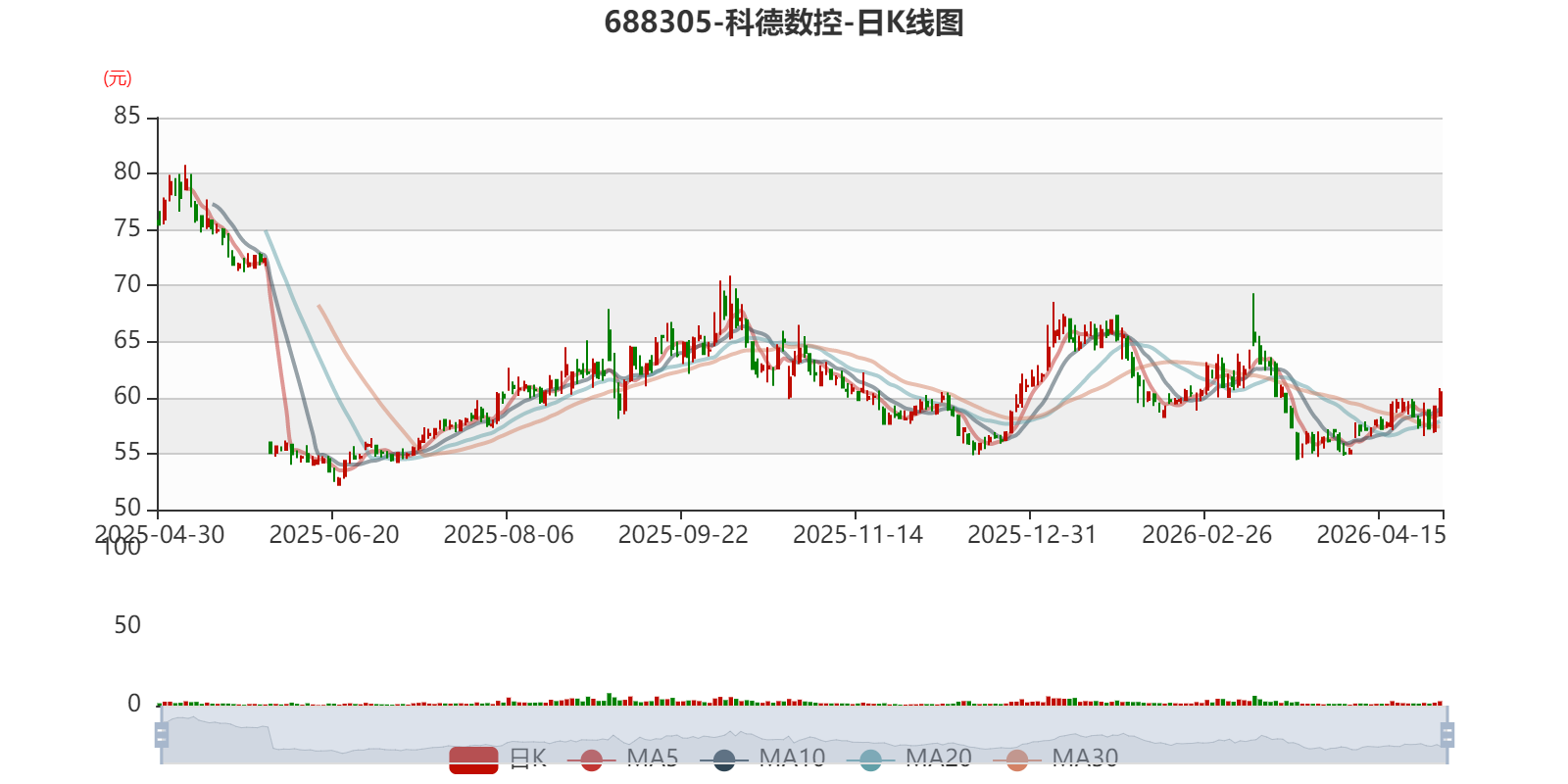Click the 2026-02-26 date axis label

click(1206, 534)
